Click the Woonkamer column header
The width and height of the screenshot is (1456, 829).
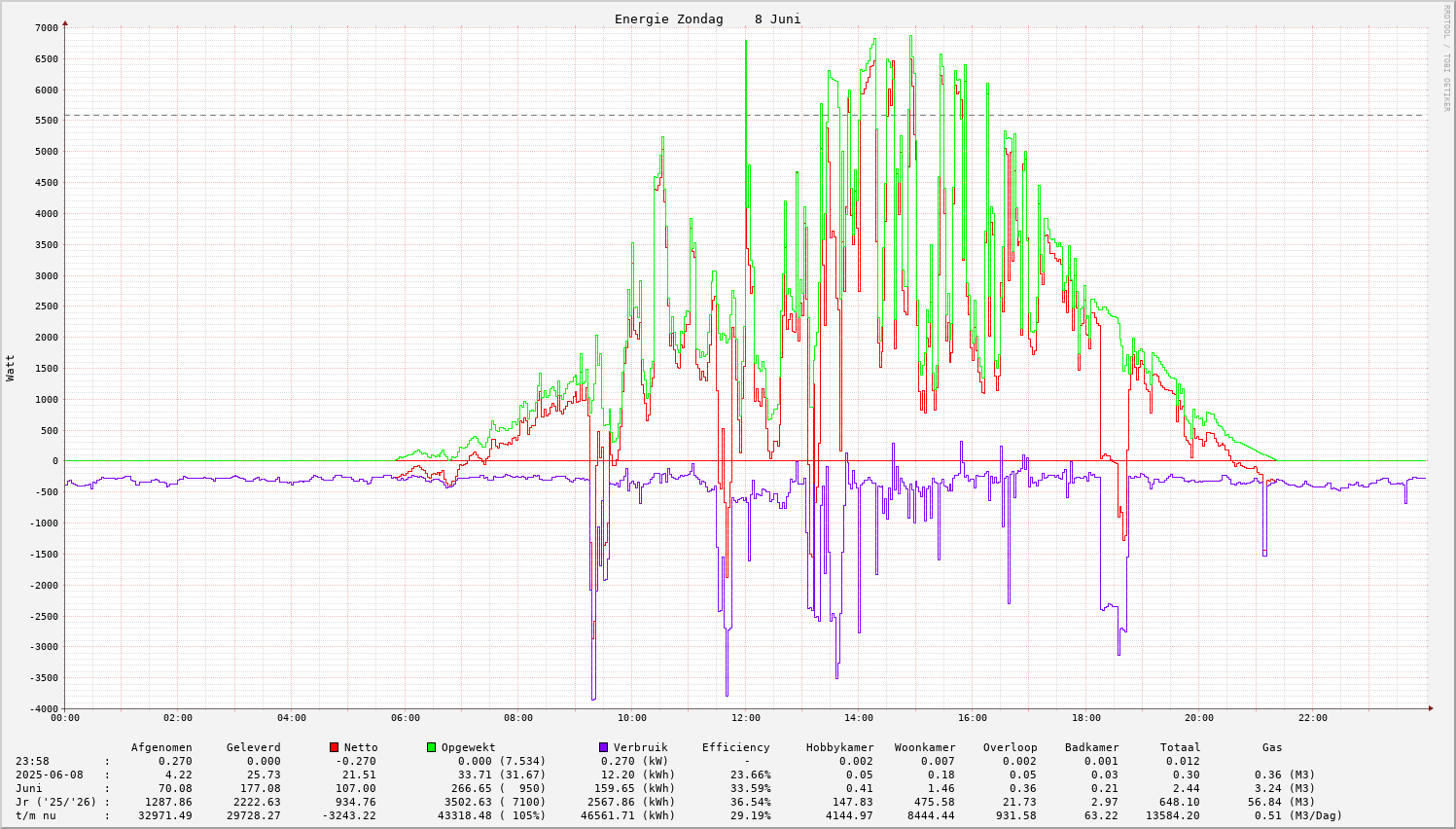[924, 747]
